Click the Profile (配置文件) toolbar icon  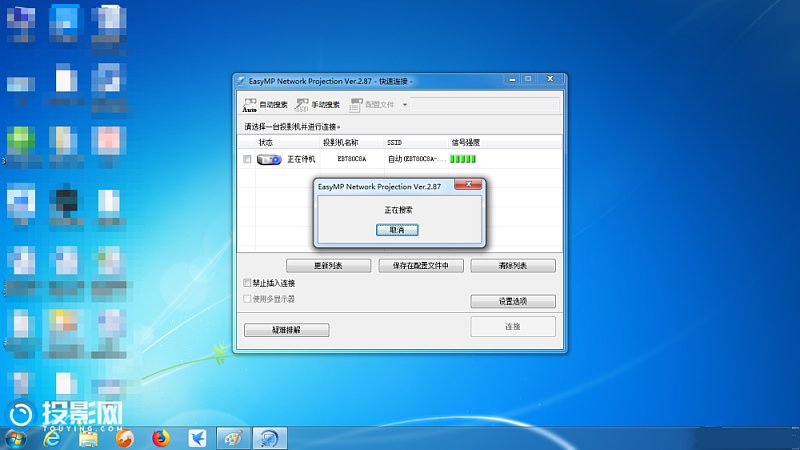pyautogui.click(x=356, y=105)
